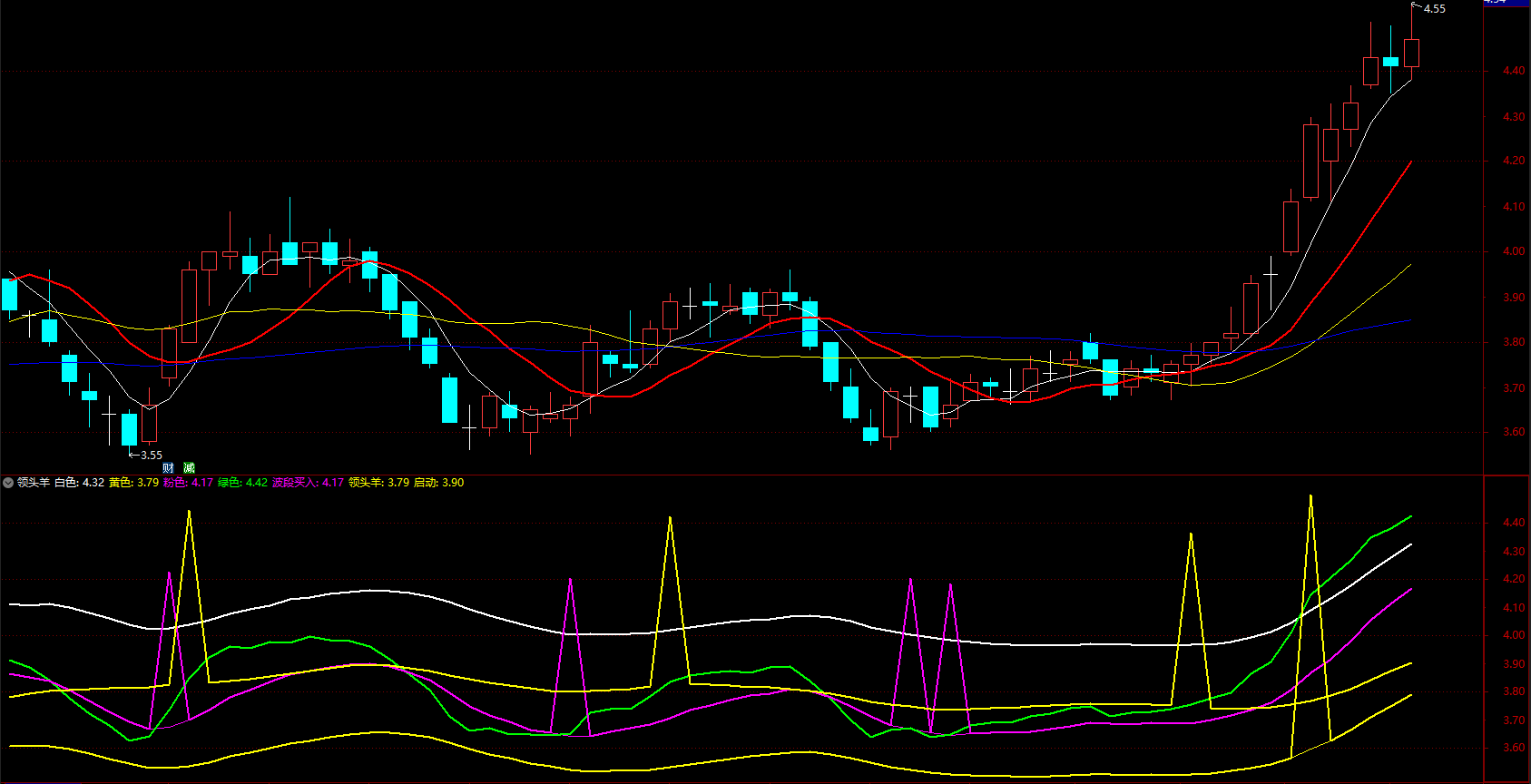This screenshot has height=784, width=1531.
Task: Select the candlestick at the 3.55 low
Action: point(130,430)
